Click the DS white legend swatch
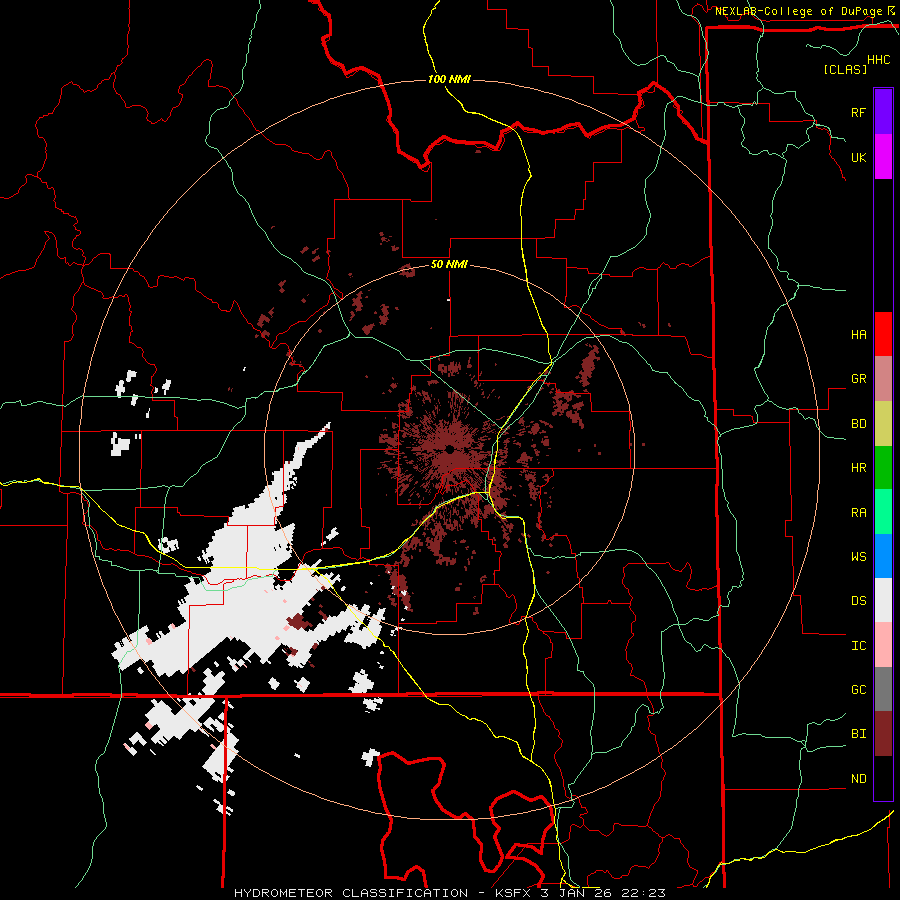The width and height of the screenshot is (900, 900). 883,600
